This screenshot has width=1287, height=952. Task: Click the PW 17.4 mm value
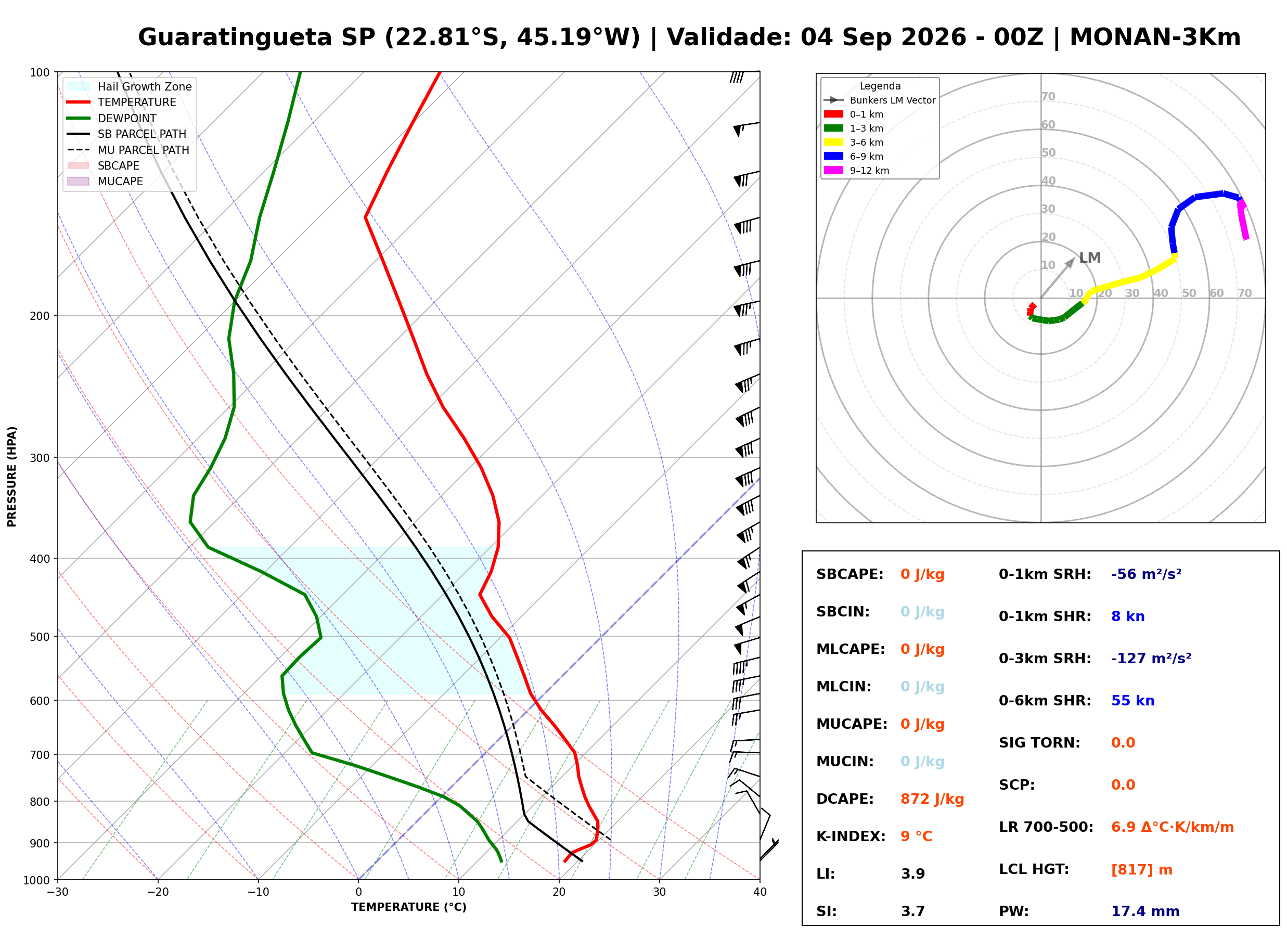coord(1146,911)
